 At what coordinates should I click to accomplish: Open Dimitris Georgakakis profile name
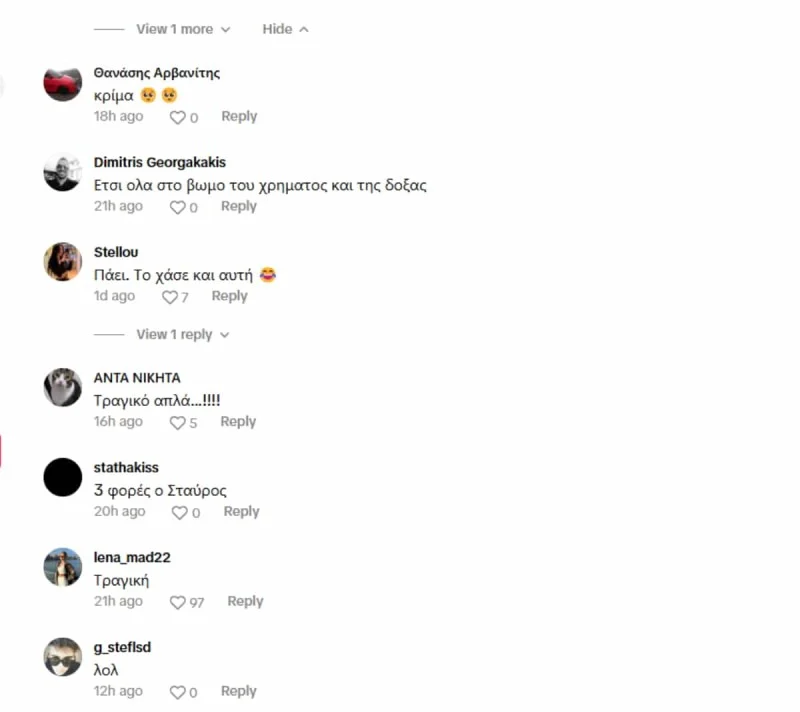pos(160,162)
